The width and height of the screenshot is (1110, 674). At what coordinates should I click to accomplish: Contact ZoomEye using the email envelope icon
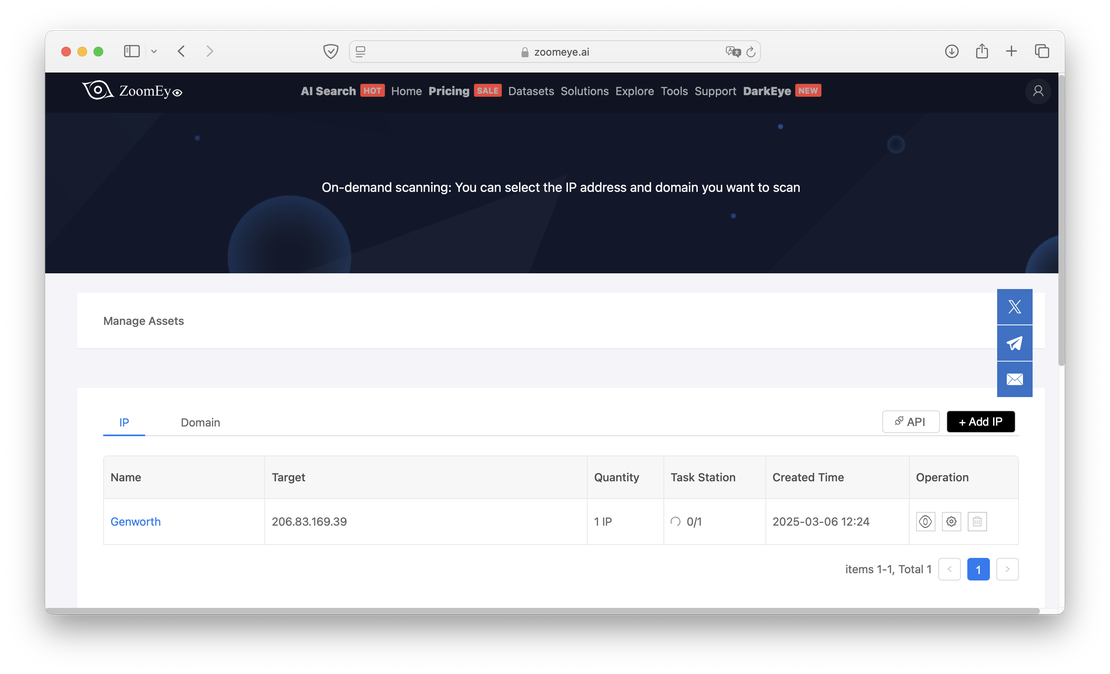point(1014,379)
